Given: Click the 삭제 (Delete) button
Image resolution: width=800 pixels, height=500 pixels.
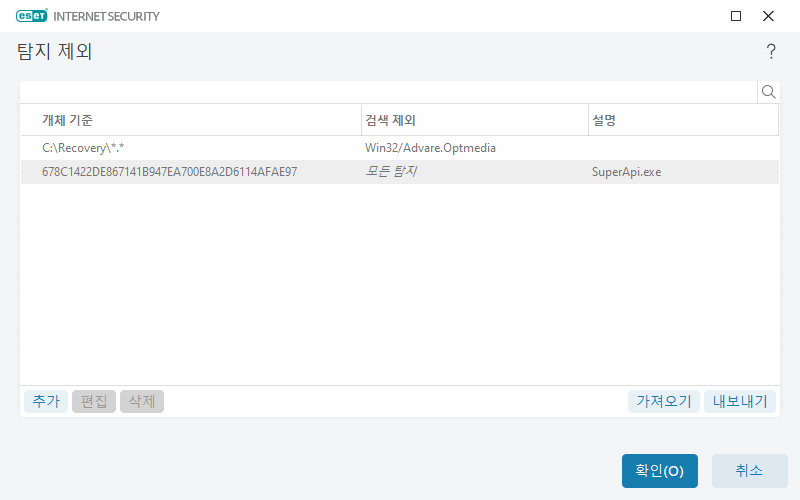Looking at the screenshot, I should point(142,401).
